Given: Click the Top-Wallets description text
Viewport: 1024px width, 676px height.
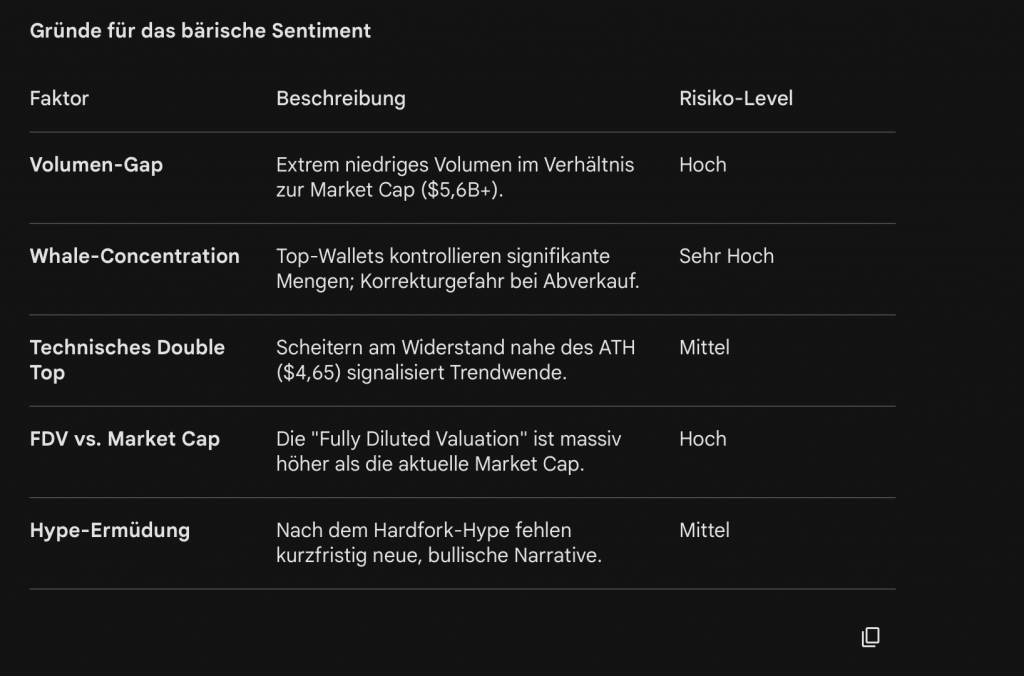Looking at the screenshot, I should (457, 269).
